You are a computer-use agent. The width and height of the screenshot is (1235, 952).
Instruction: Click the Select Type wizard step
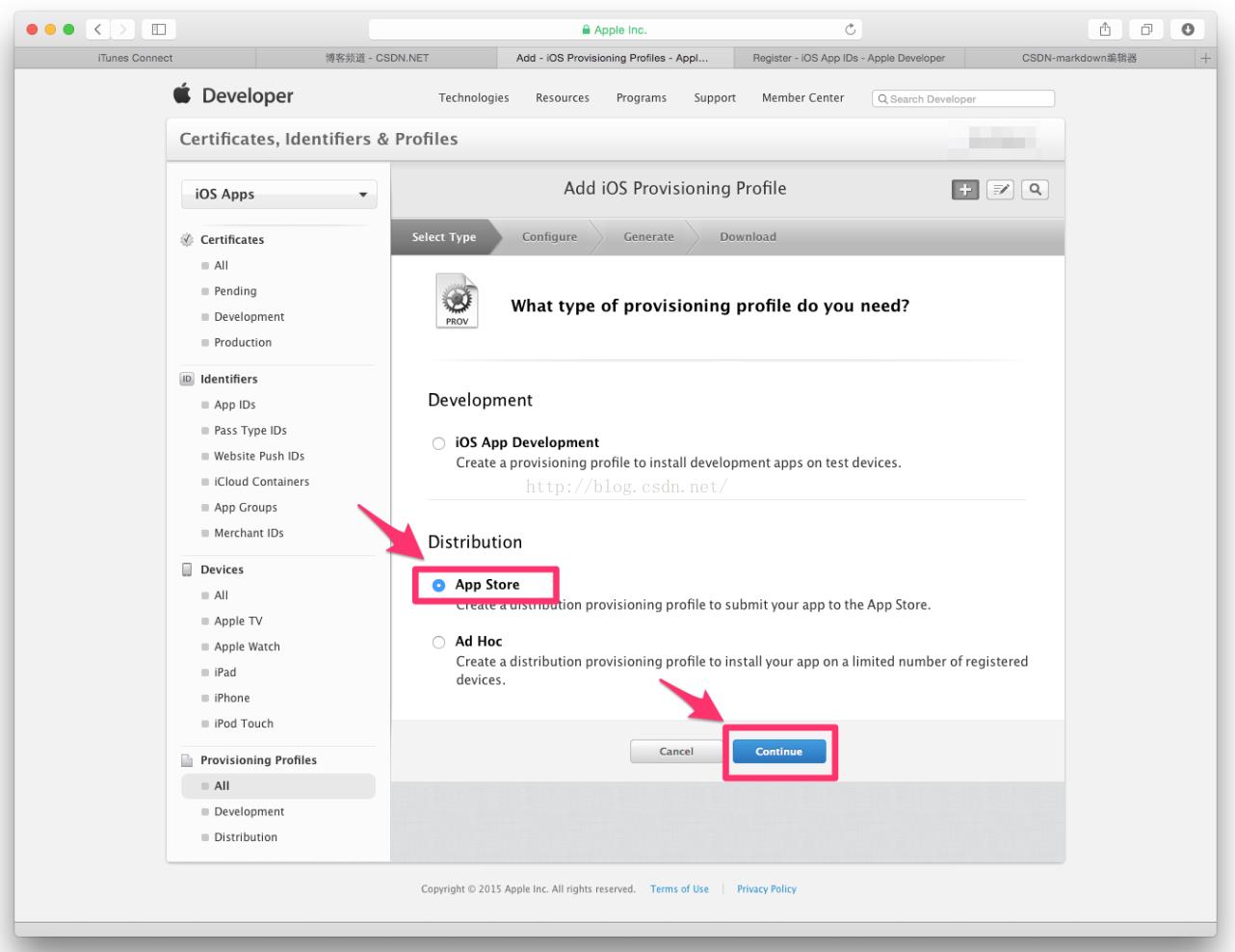(x=444, y=237)
